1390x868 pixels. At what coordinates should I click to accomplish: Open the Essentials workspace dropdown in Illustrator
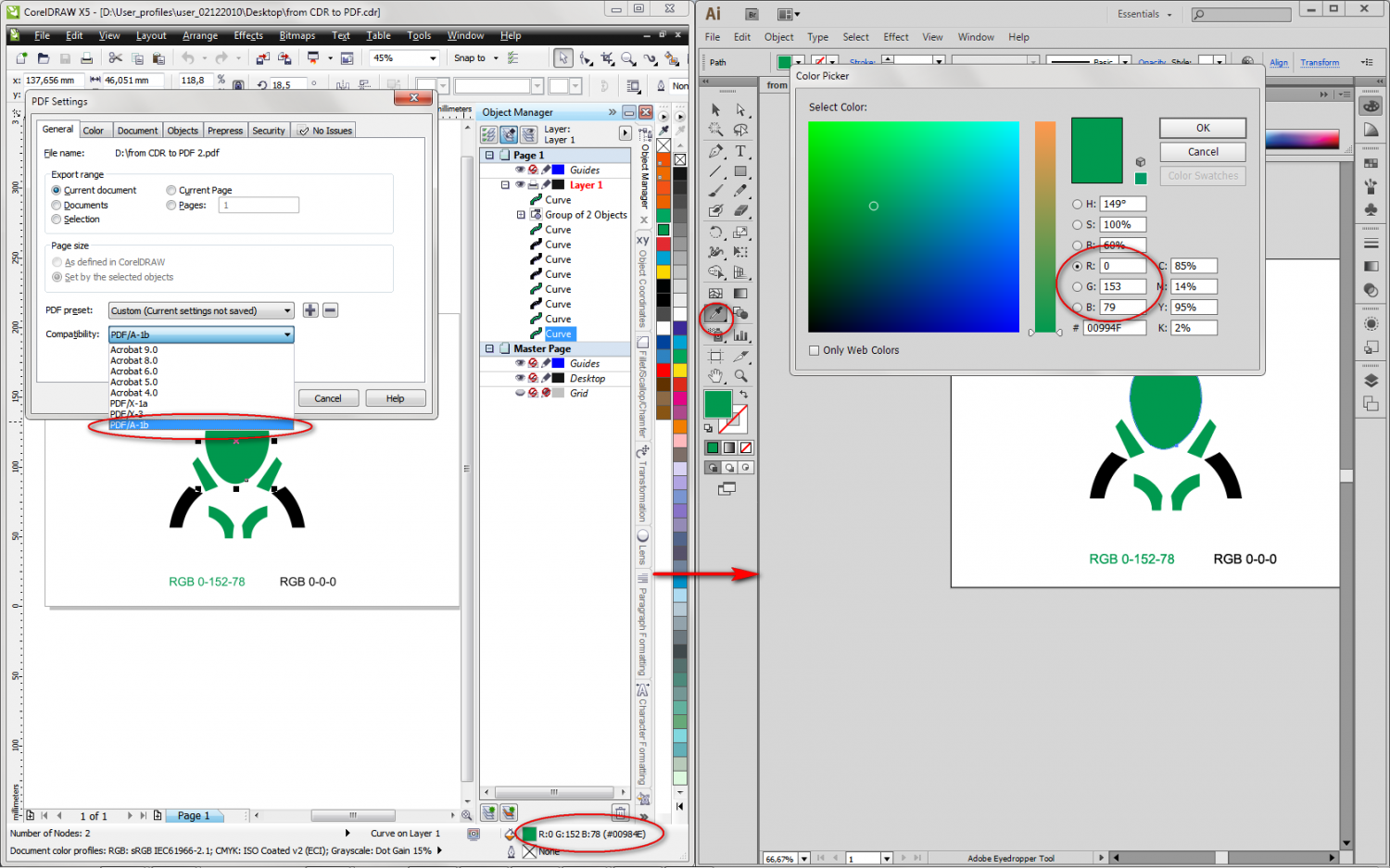1144,14
